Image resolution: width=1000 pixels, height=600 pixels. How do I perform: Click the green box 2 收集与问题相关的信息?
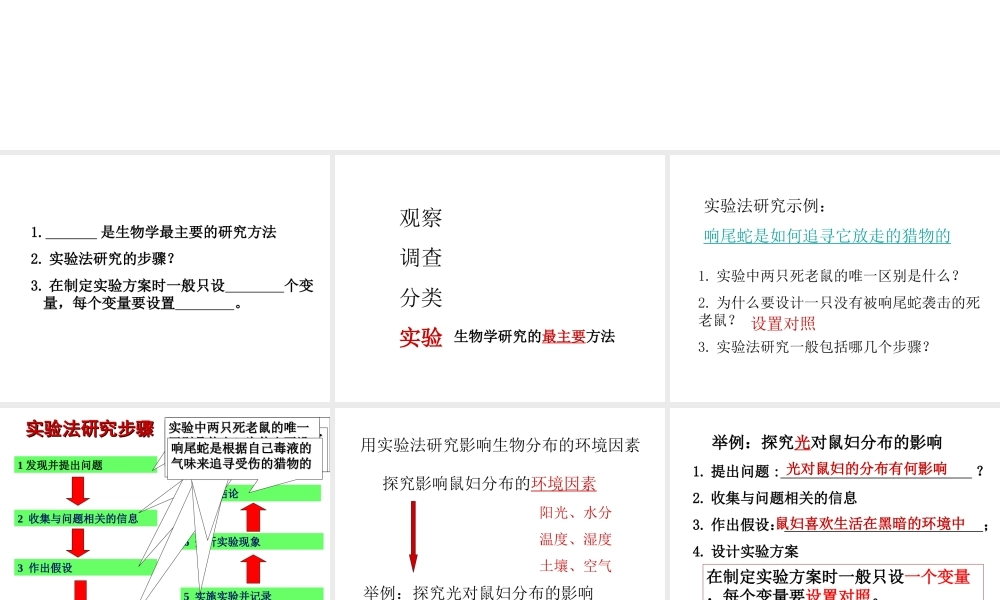pyautogui.click(x=85, y=518)
